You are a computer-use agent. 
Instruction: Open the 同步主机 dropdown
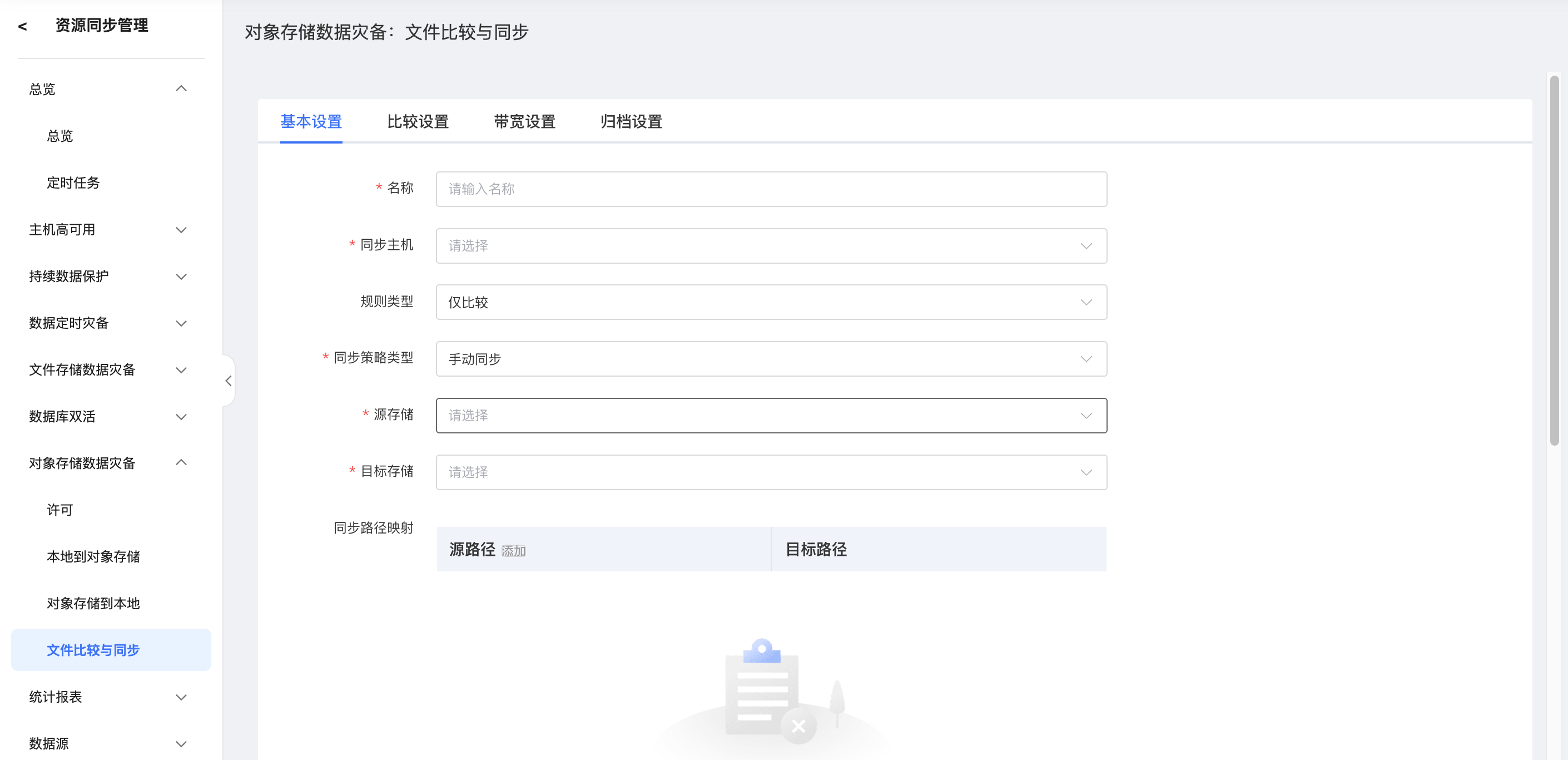click(771, 246)
